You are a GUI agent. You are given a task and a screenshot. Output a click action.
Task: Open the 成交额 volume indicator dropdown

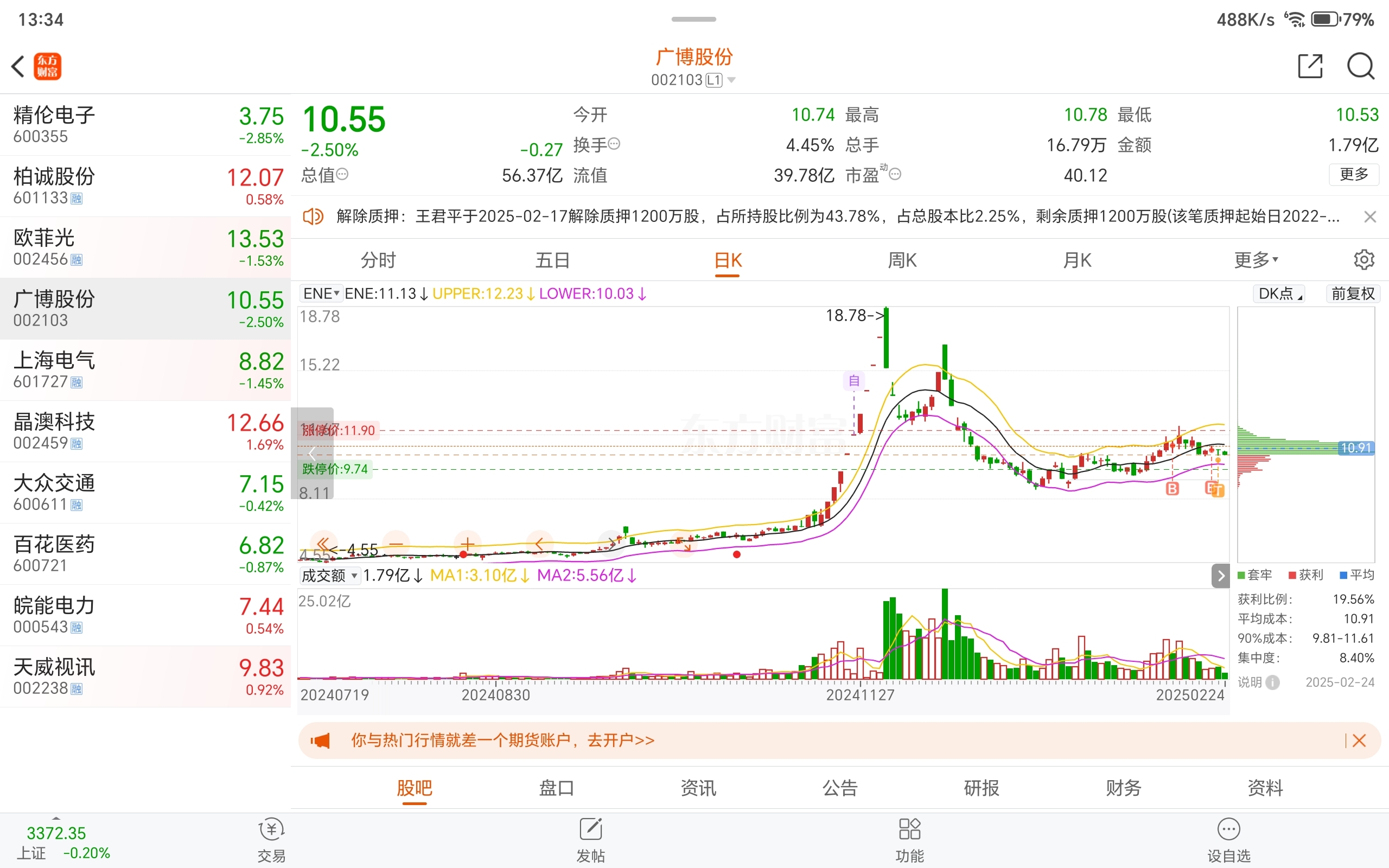point(329,575)
